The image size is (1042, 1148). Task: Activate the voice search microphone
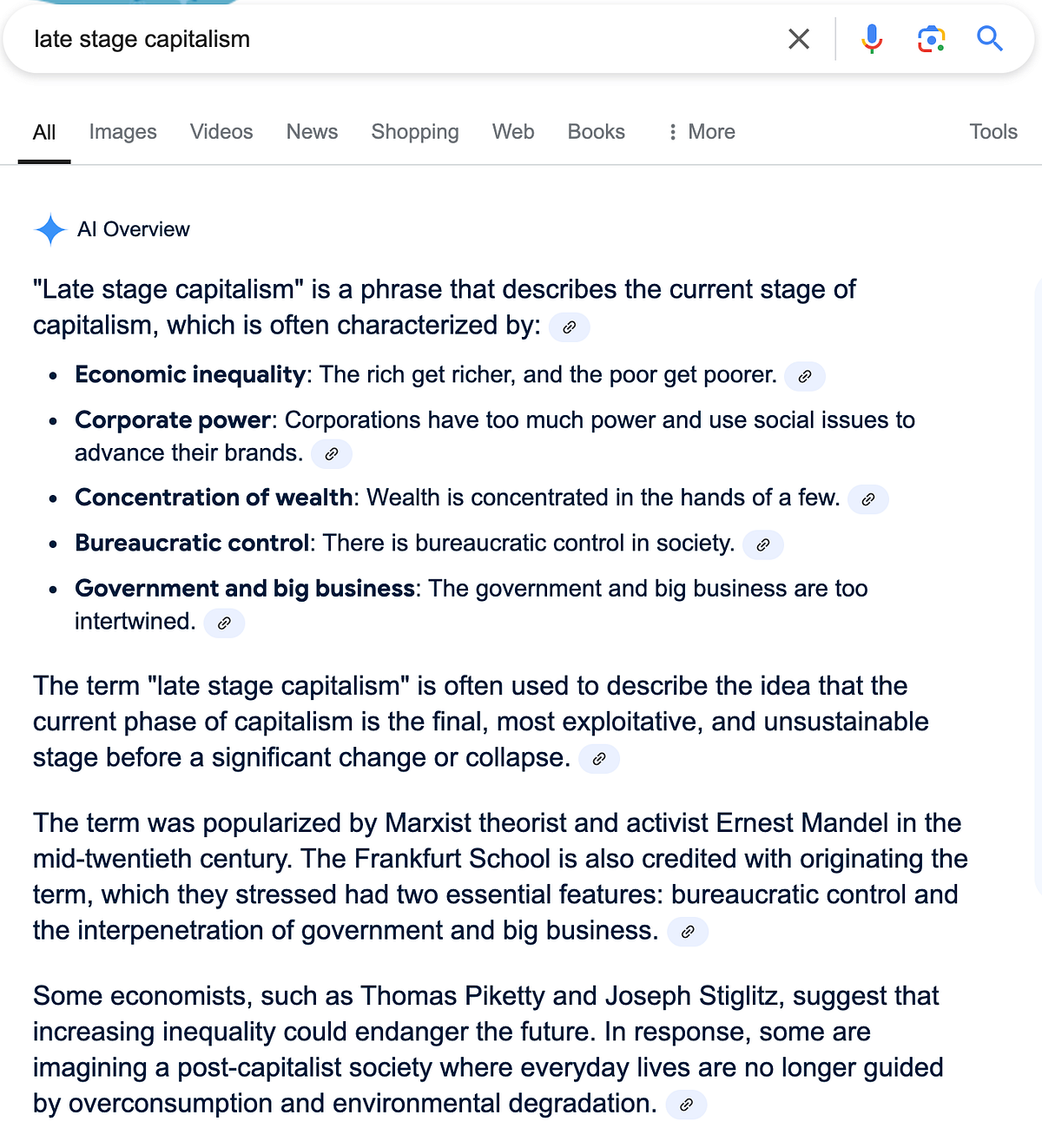(x=872, y=39)
